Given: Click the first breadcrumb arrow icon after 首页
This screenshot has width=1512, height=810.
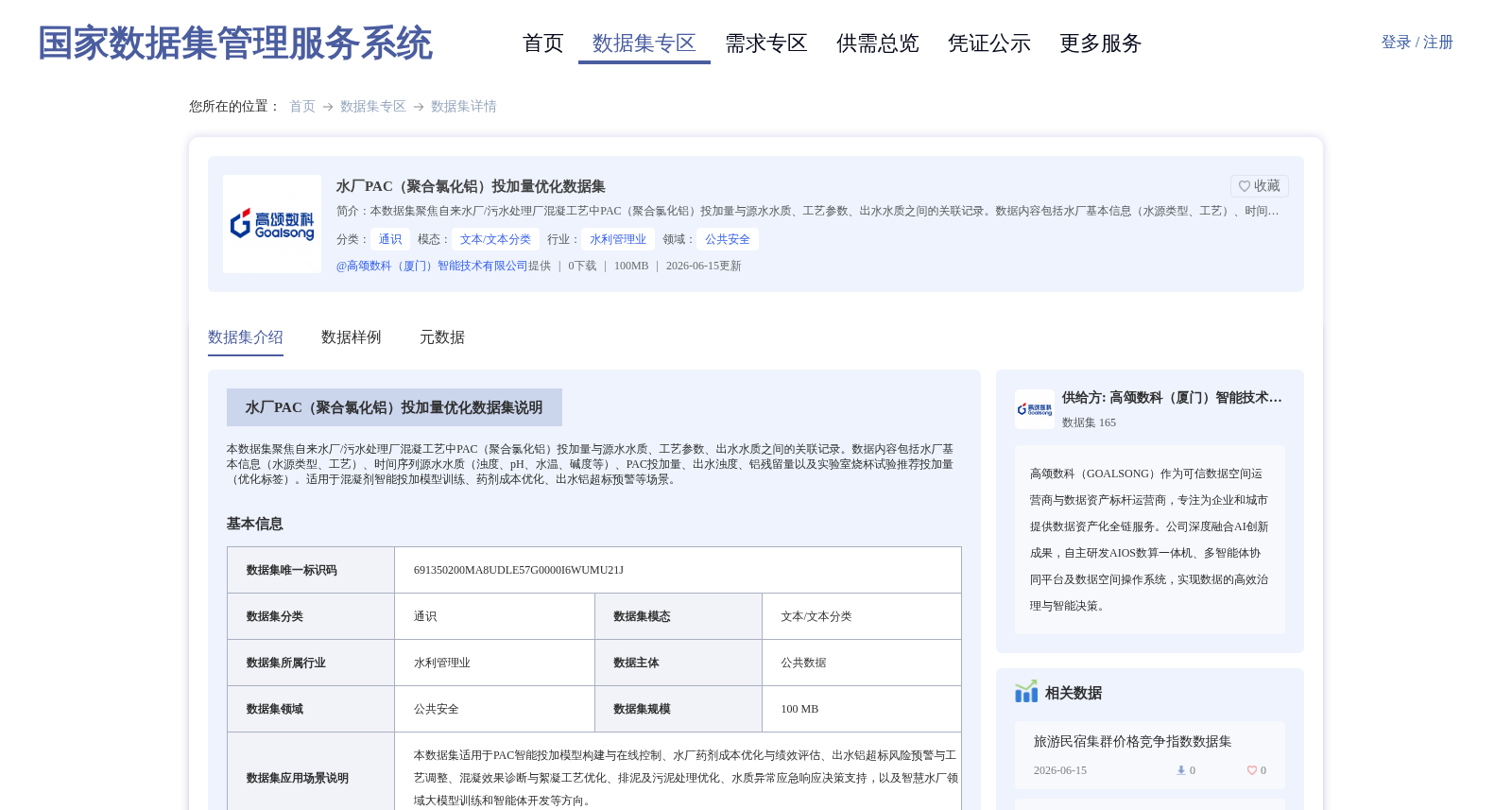Looking at the screenshot, I should [x=328, y=107].
